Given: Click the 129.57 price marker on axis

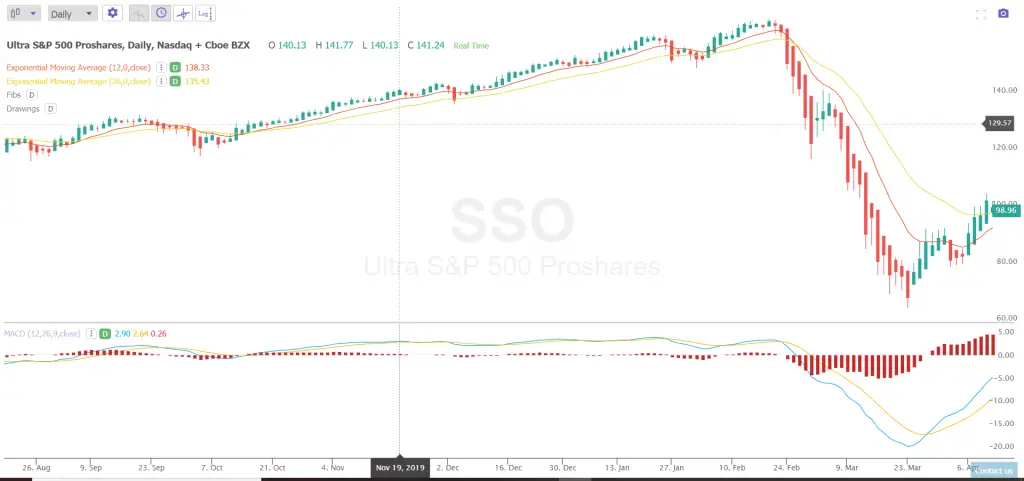Looking at the screenshot, I should [x=999, y=123].
